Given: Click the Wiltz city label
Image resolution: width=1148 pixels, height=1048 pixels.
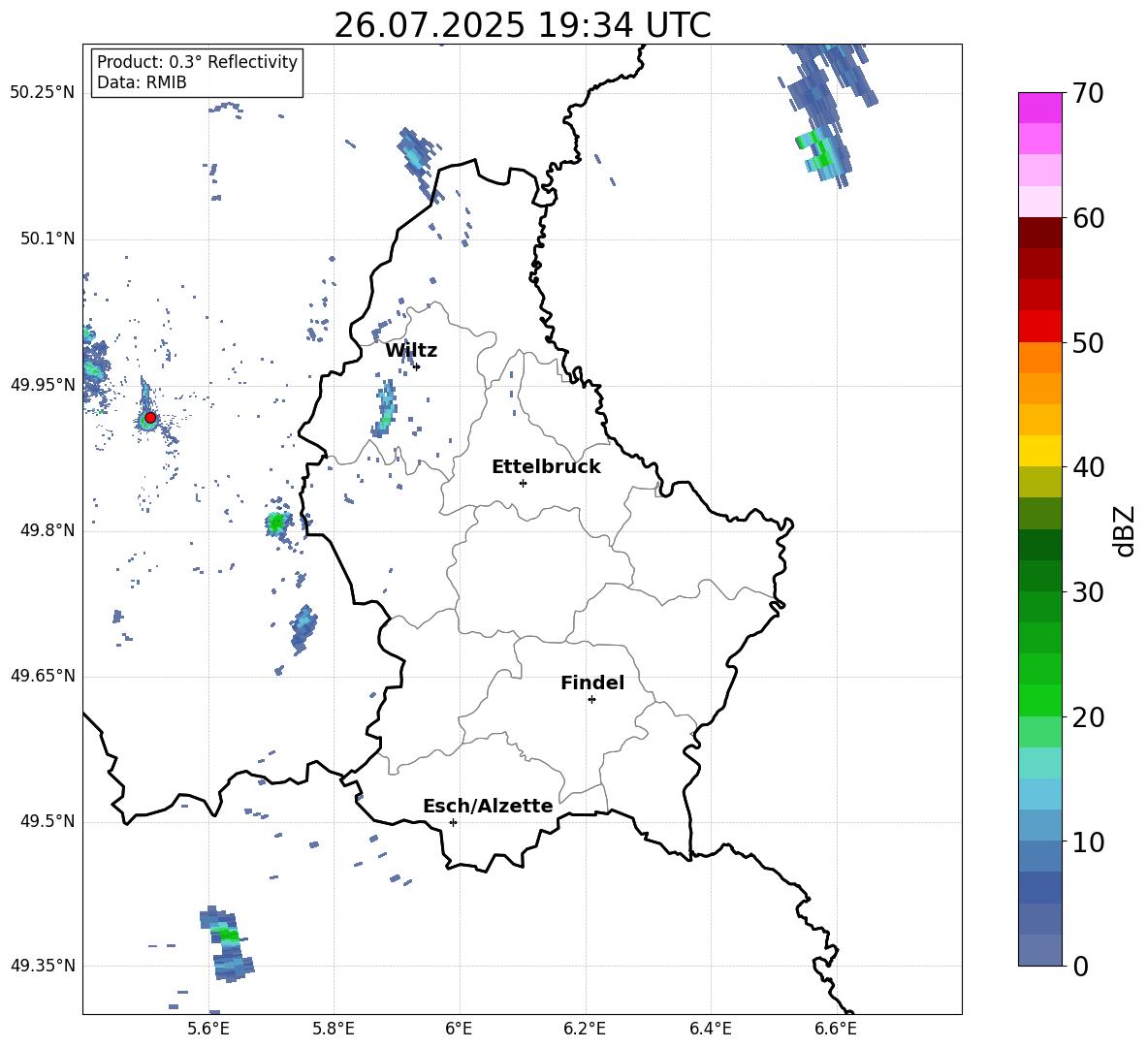Looking at the screenshot, I should click(x=411, y=351).
